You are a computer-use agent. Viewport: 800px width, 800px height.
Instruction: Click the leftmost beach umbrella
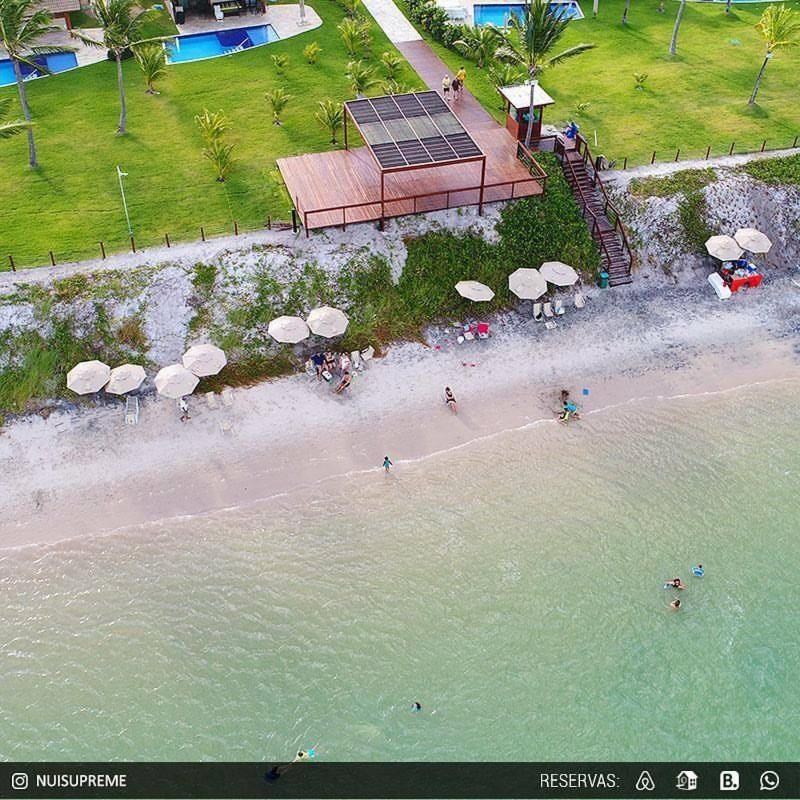click(88, 377)
